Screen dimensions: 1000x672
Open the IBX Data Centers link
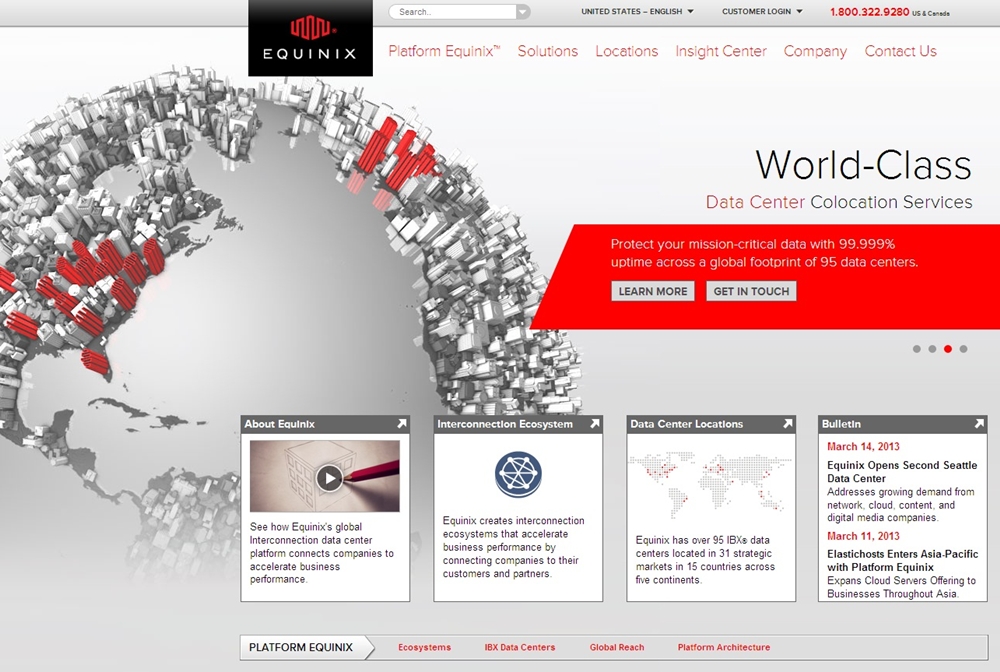(x=519, y=647)
